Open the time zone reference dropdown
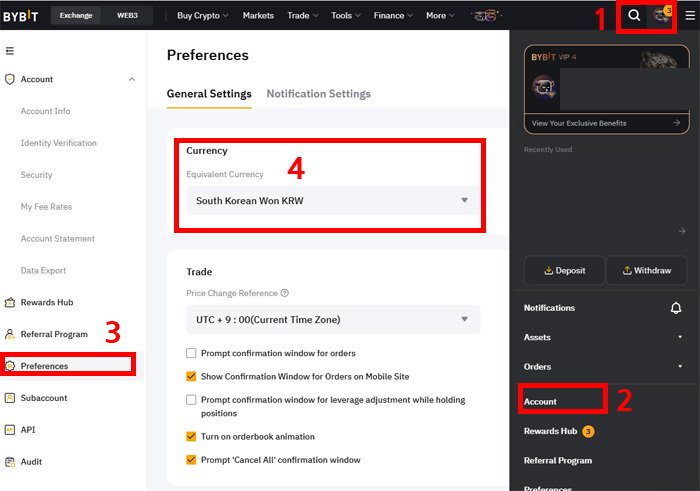Image resolution: width=700 pixels, height=491 pixels. click(333, 319)
